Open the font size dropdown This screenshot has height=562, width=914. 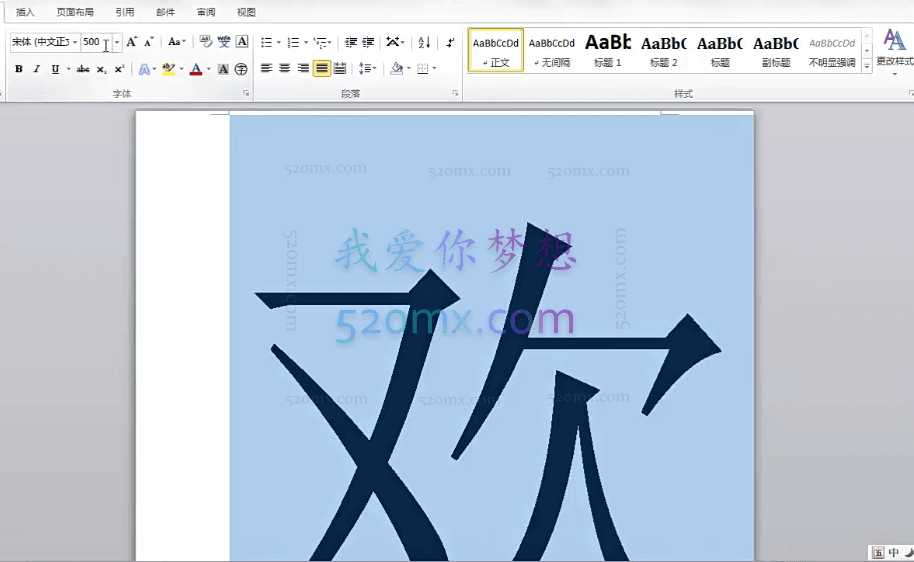coord(117,43)
